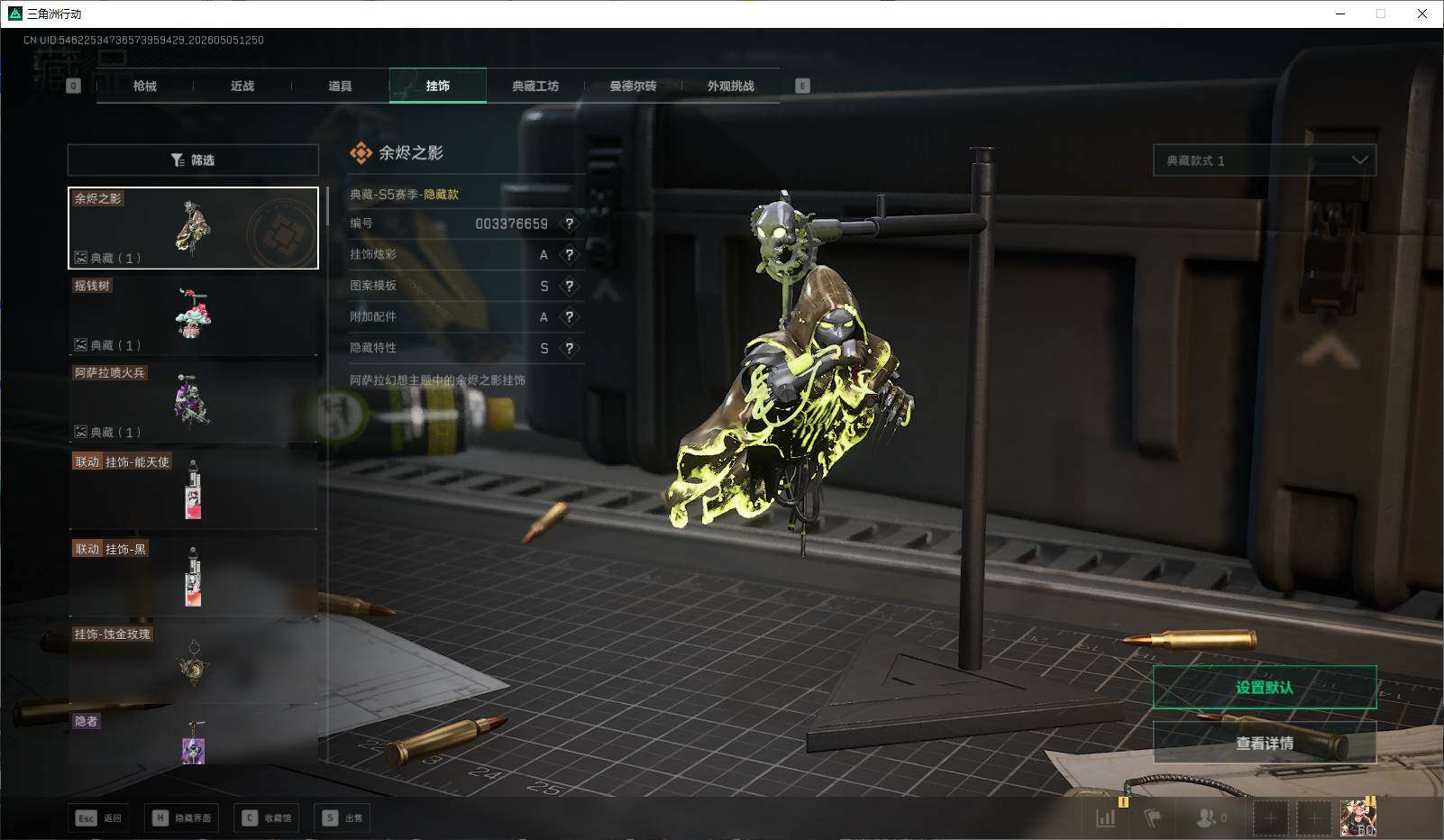Viewport: 1444px width, 840px height.
Task: Click the flags icon in bottom bar
Action: click(x=1153, y=817)
